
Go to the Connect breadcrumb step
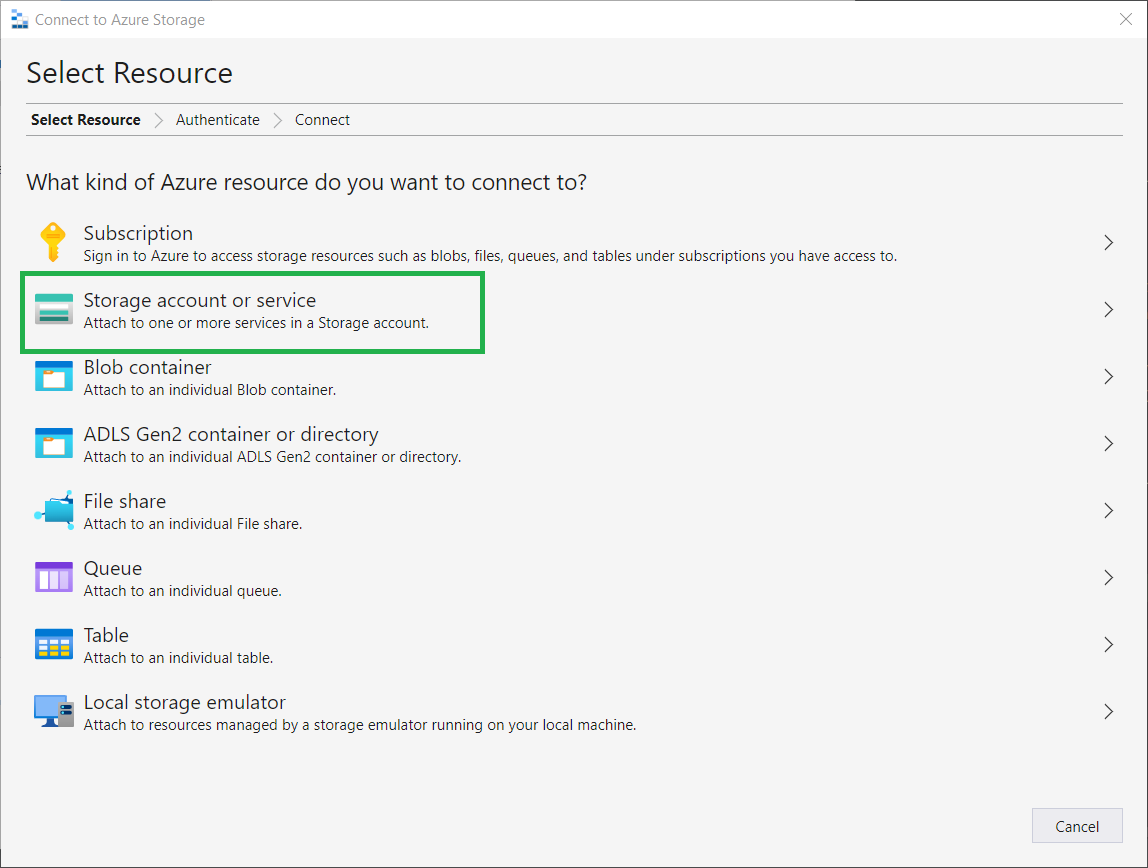[322, 120]
